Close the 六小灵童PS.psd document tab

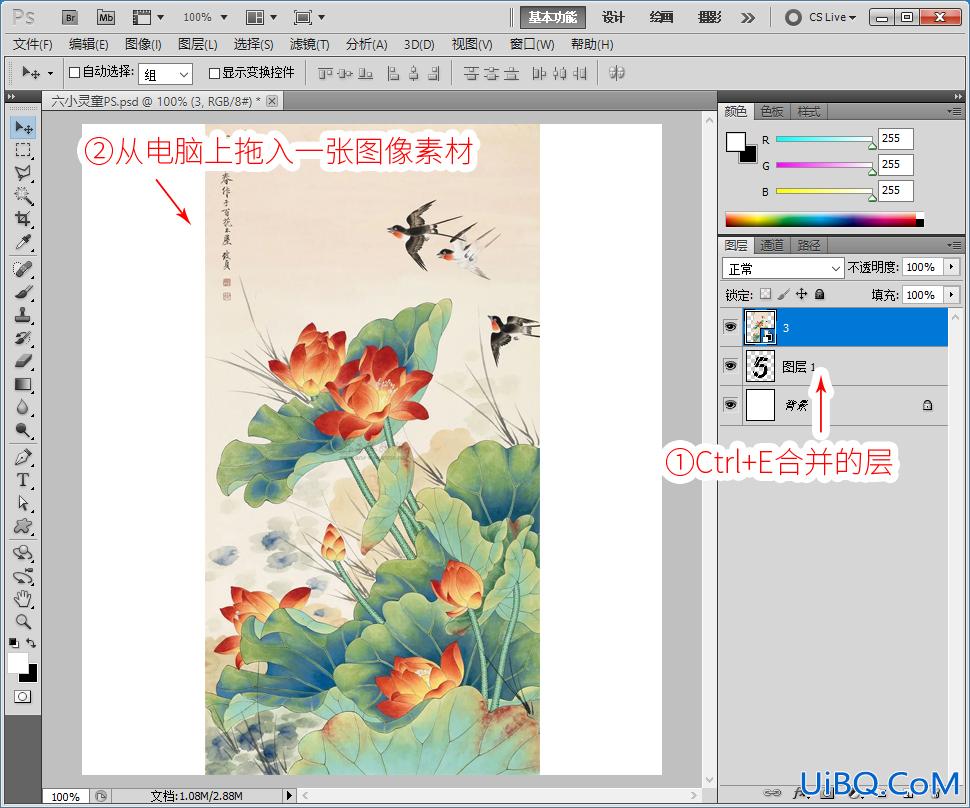click(x=272, y=101)
